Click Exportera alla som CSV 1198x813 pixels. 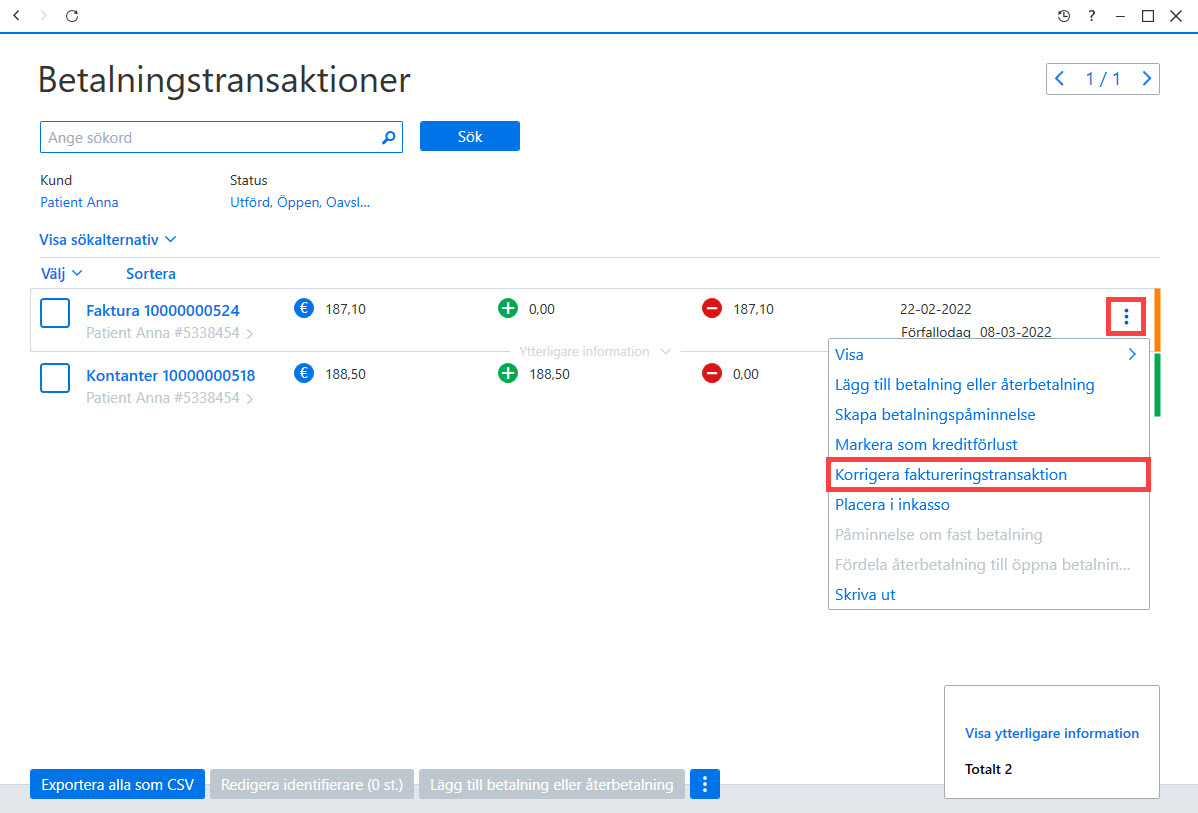click(x=118, y=784)
